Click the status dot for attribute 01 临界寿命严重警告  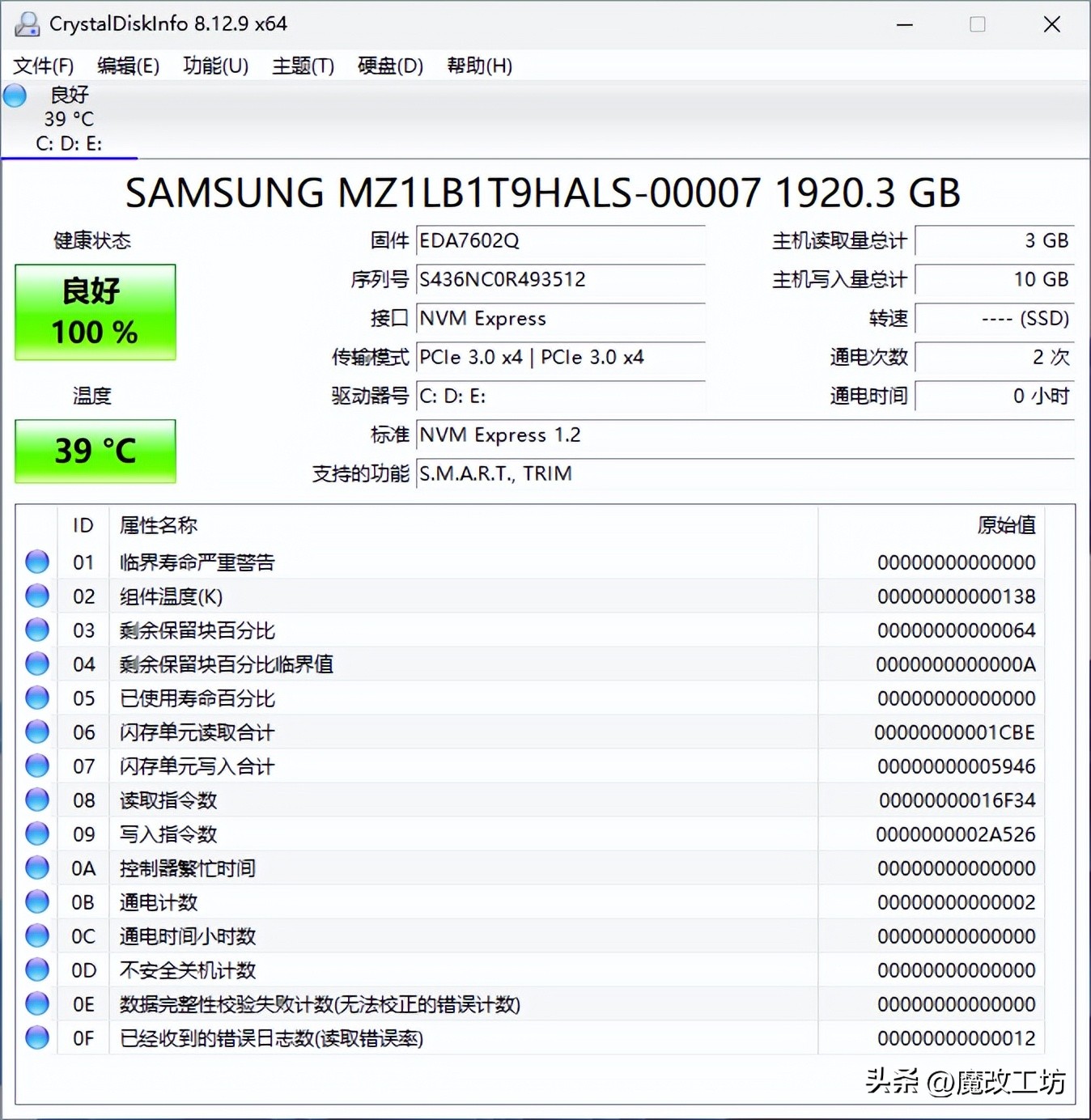click(x=36, y=561)
